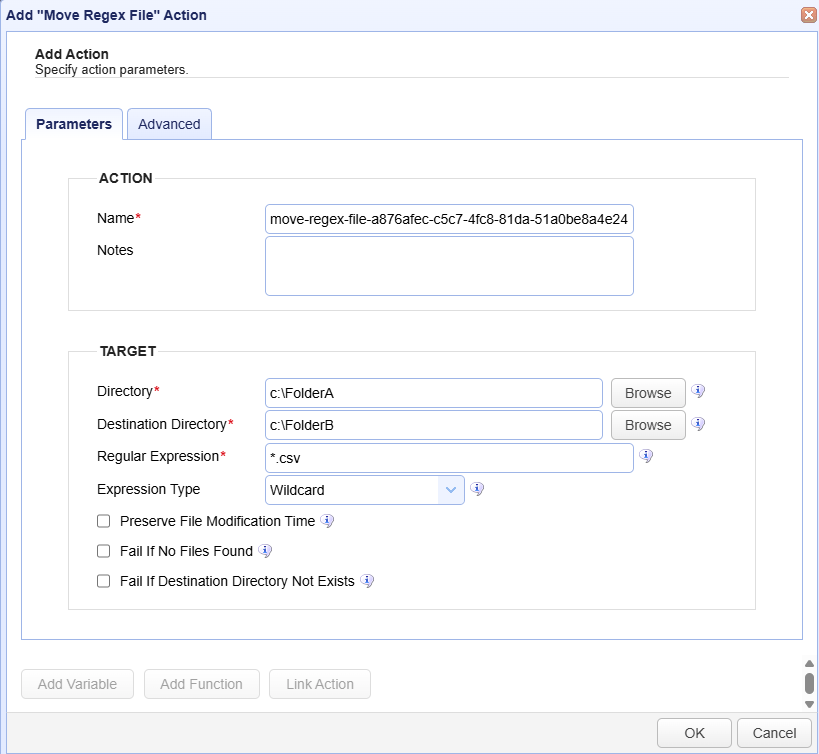Viewport: 819px width, 754px height.
Task: Click info icon beside Expression Type dropdown
Action: (477, 489)
